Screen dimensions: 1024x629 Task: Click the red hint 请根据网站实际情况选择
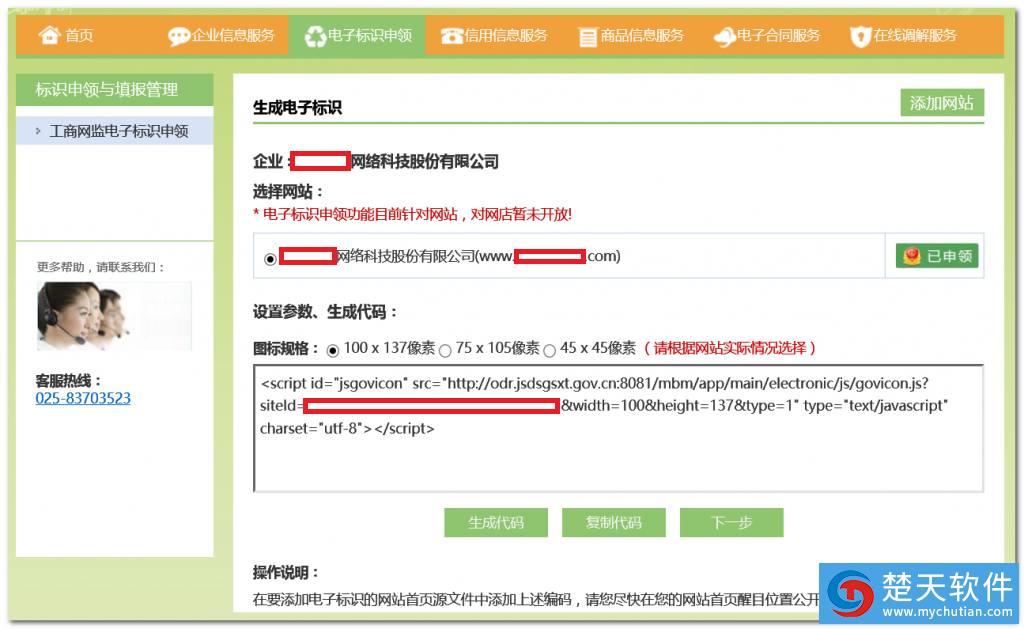click(x=729, y=348)
